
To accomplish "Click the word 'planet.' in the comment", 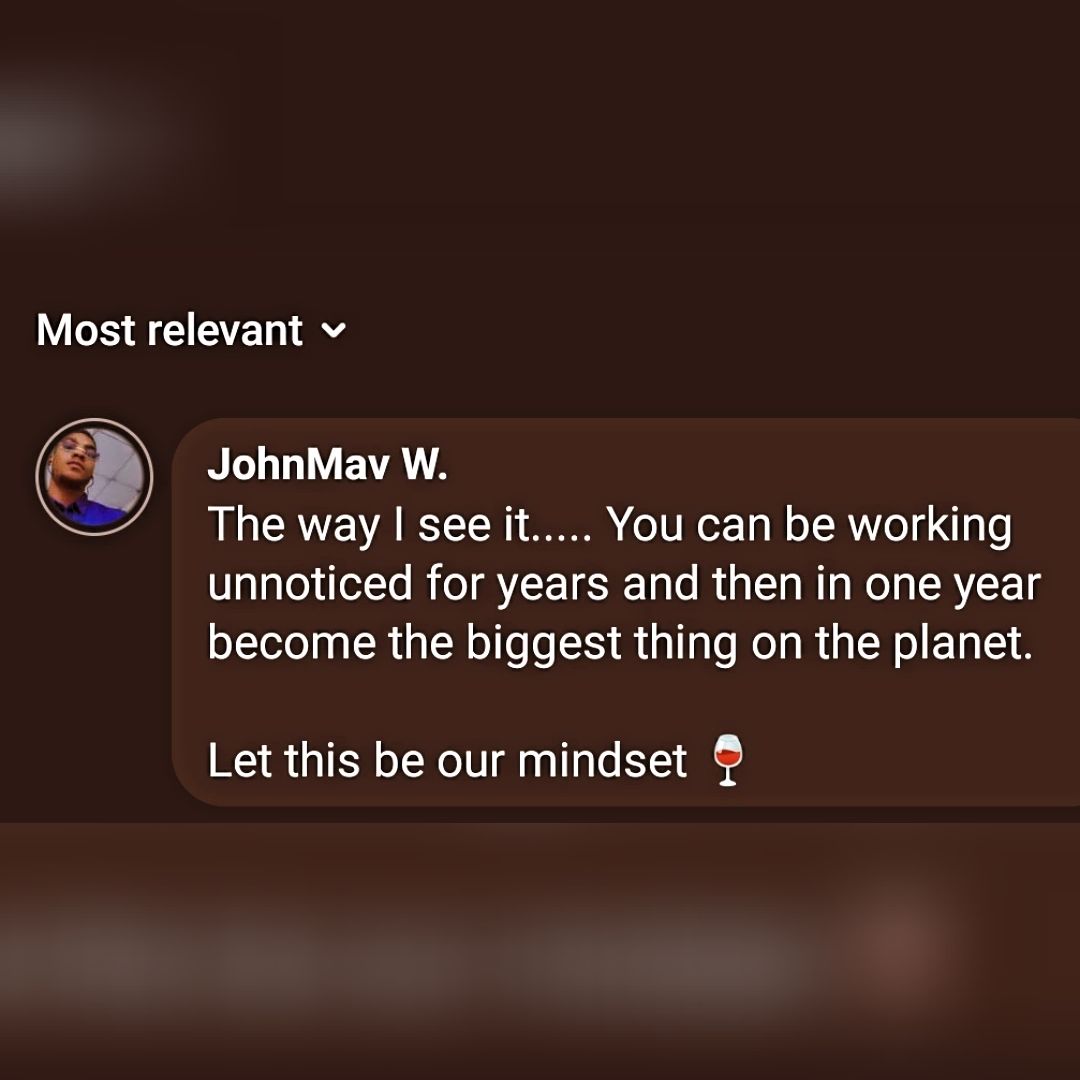I will click(x=963, y=645).
